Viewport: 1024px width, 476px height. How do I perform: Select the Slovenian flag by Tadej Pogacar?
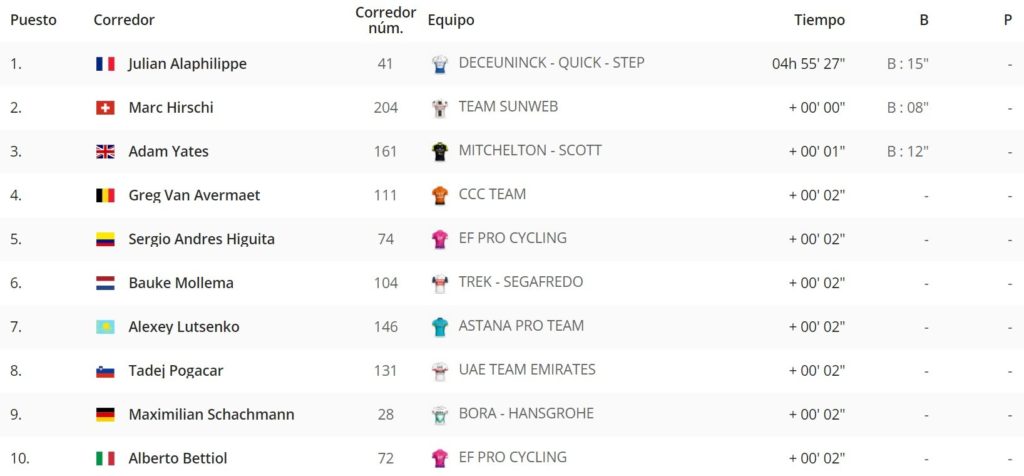pos(105,371)
